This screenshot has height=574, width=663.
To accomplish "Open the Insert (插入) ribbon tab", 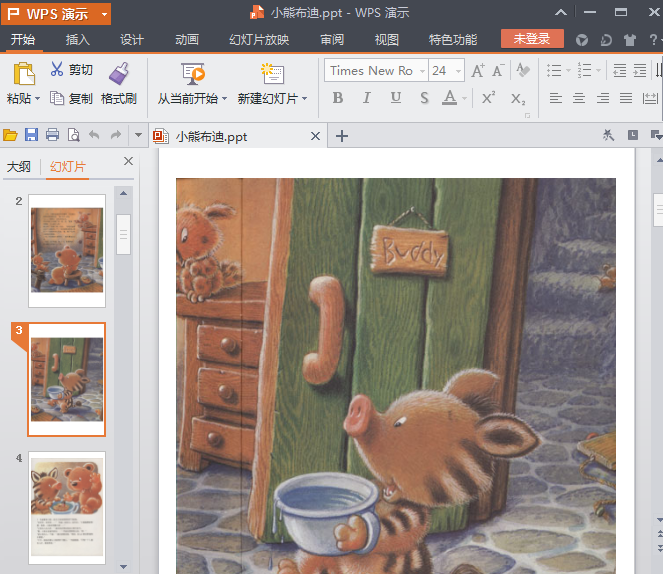I will point(77,40).
